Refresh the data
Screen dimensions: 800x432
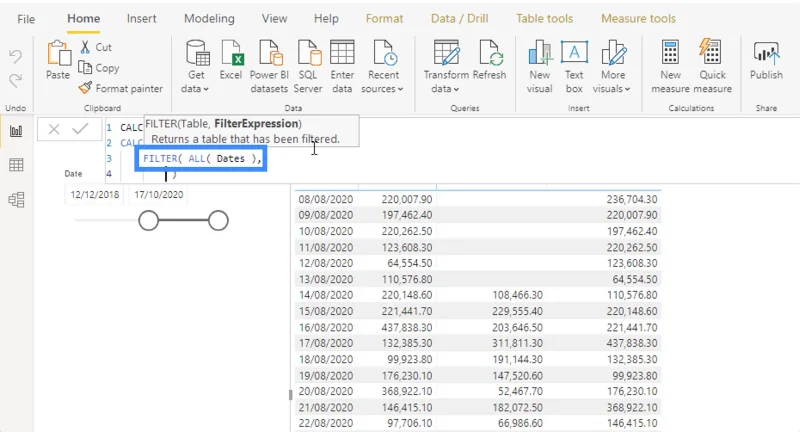click(489, 60)
